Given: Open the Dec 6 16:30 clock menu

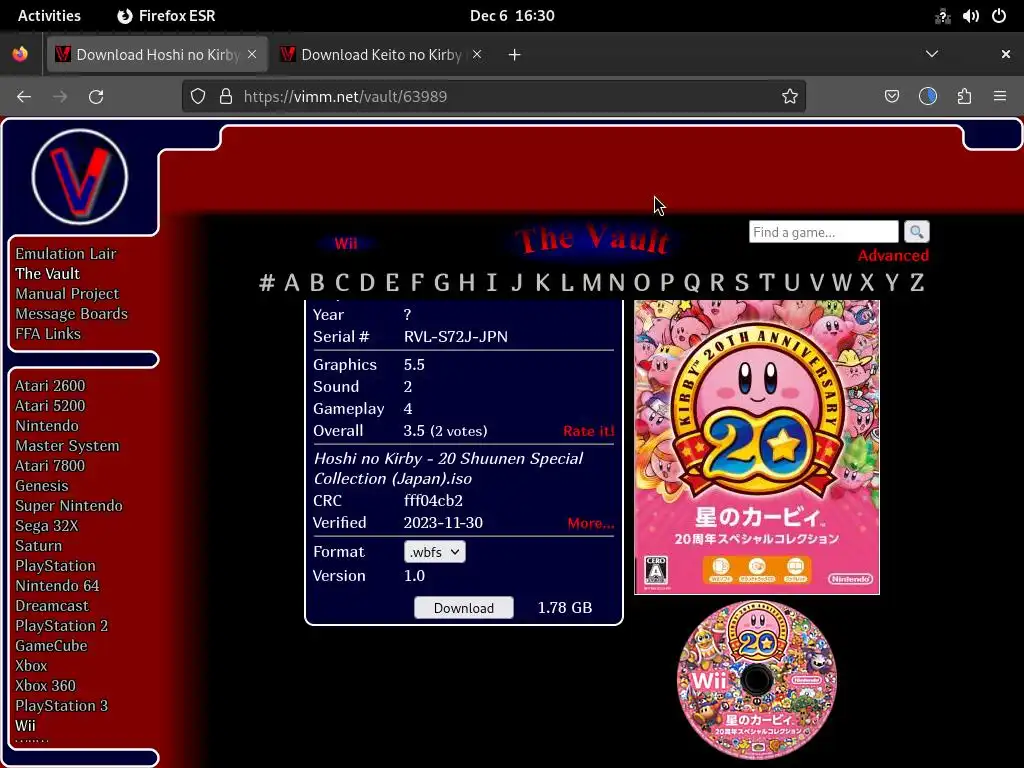Looking at the screenshot, I should (512, 16).
